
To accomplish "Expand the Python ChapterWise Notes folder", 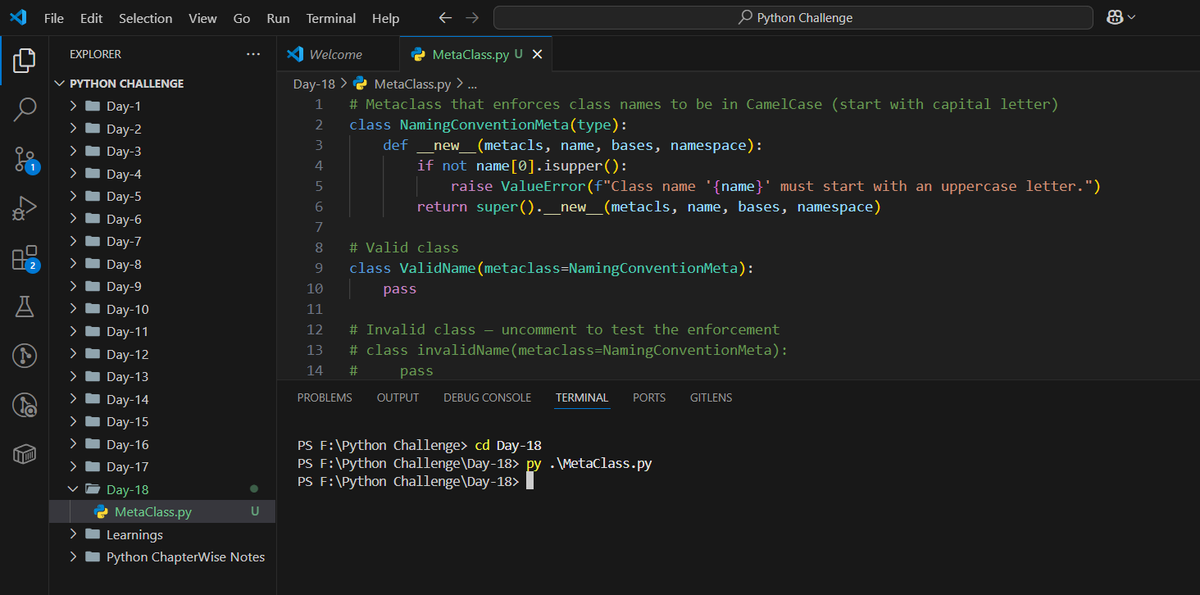I will (73, 557).
